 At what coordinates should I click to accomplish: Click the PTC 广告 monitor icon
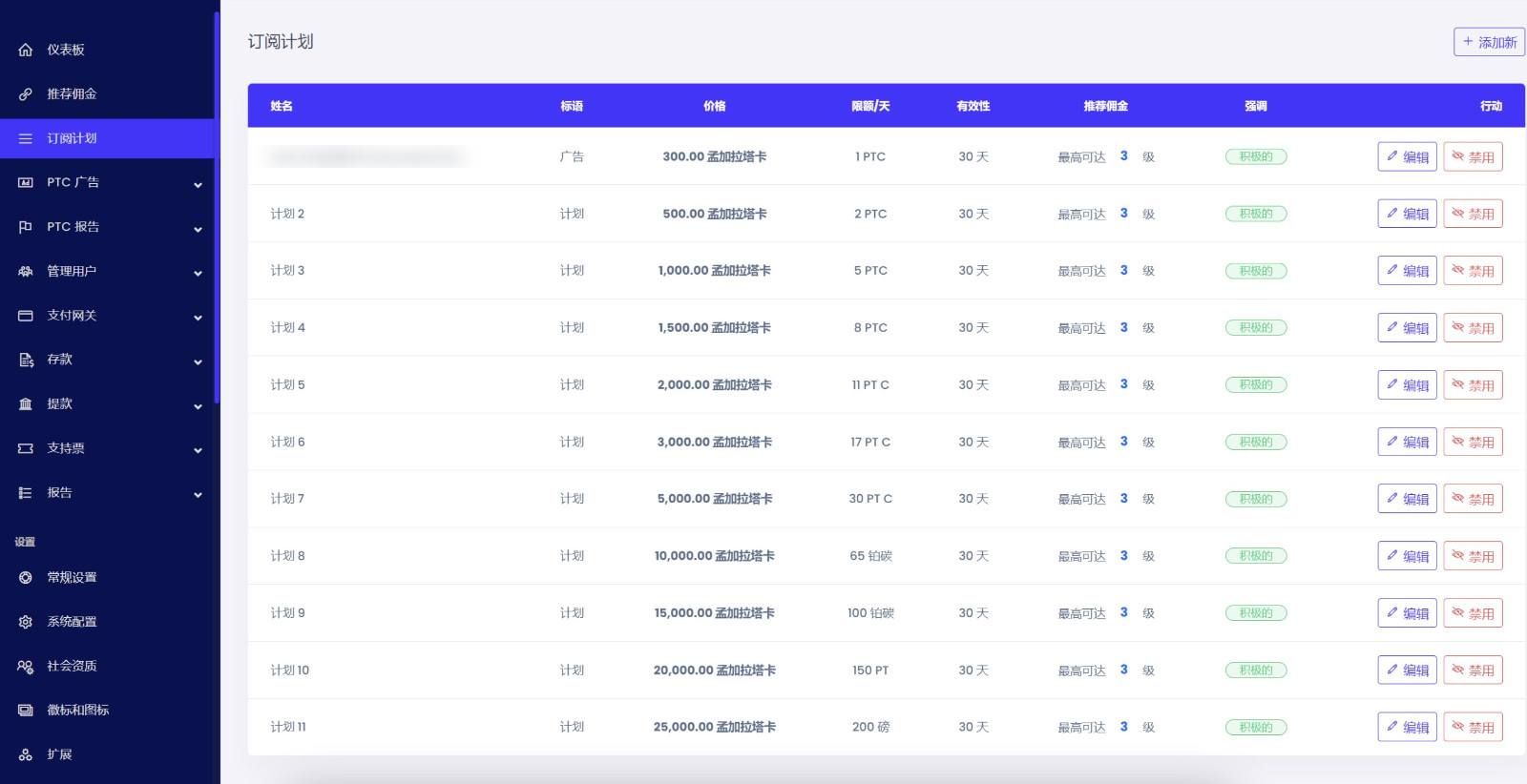coord(26,183)
